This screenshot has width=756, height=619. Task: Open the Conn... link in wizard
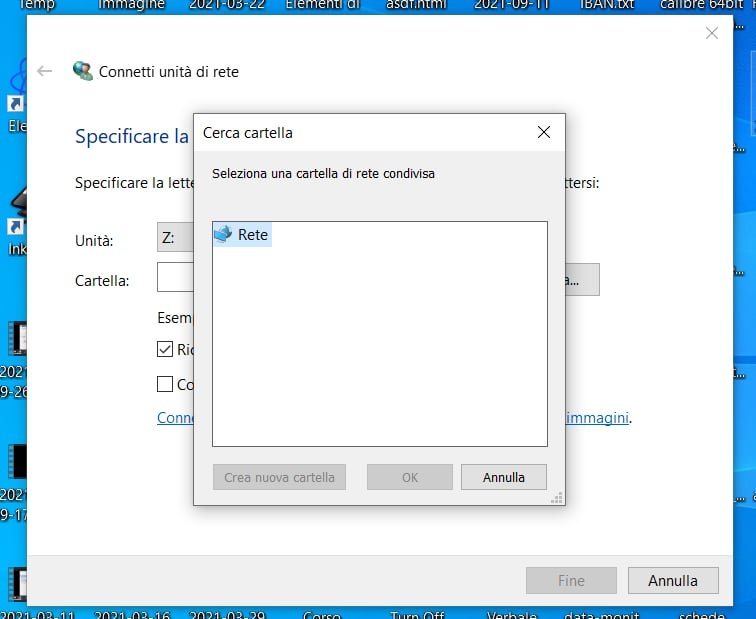pyautogui.click(x=176, y=417)
